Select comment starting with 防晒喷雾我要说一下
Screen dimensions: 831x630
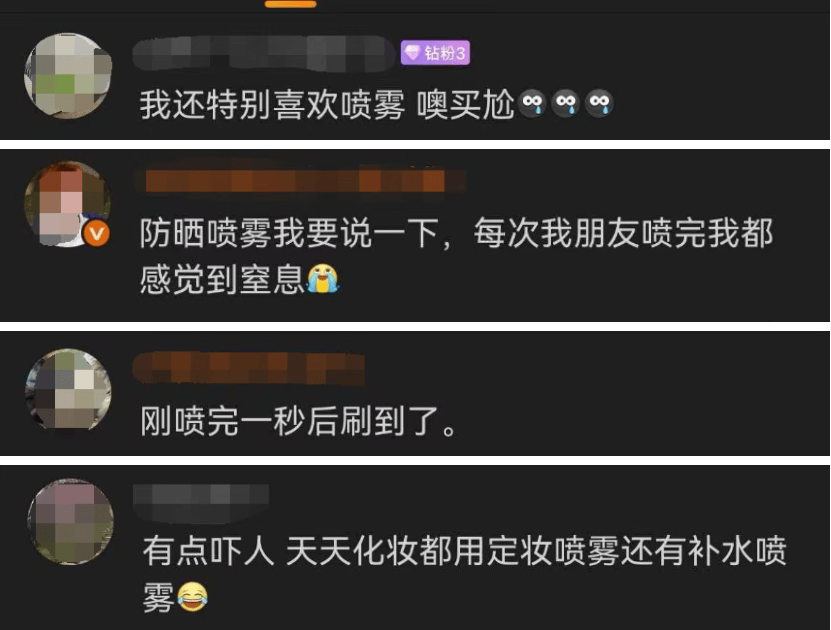[x=456, y=256]
